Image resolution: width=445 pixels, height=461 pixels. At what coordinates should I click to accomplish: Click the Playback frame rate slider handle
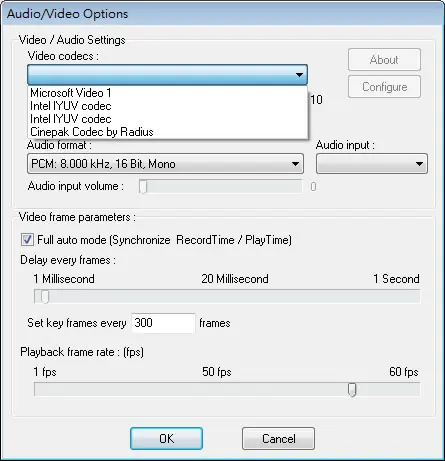pyautogui.click(x=352, y=389)
